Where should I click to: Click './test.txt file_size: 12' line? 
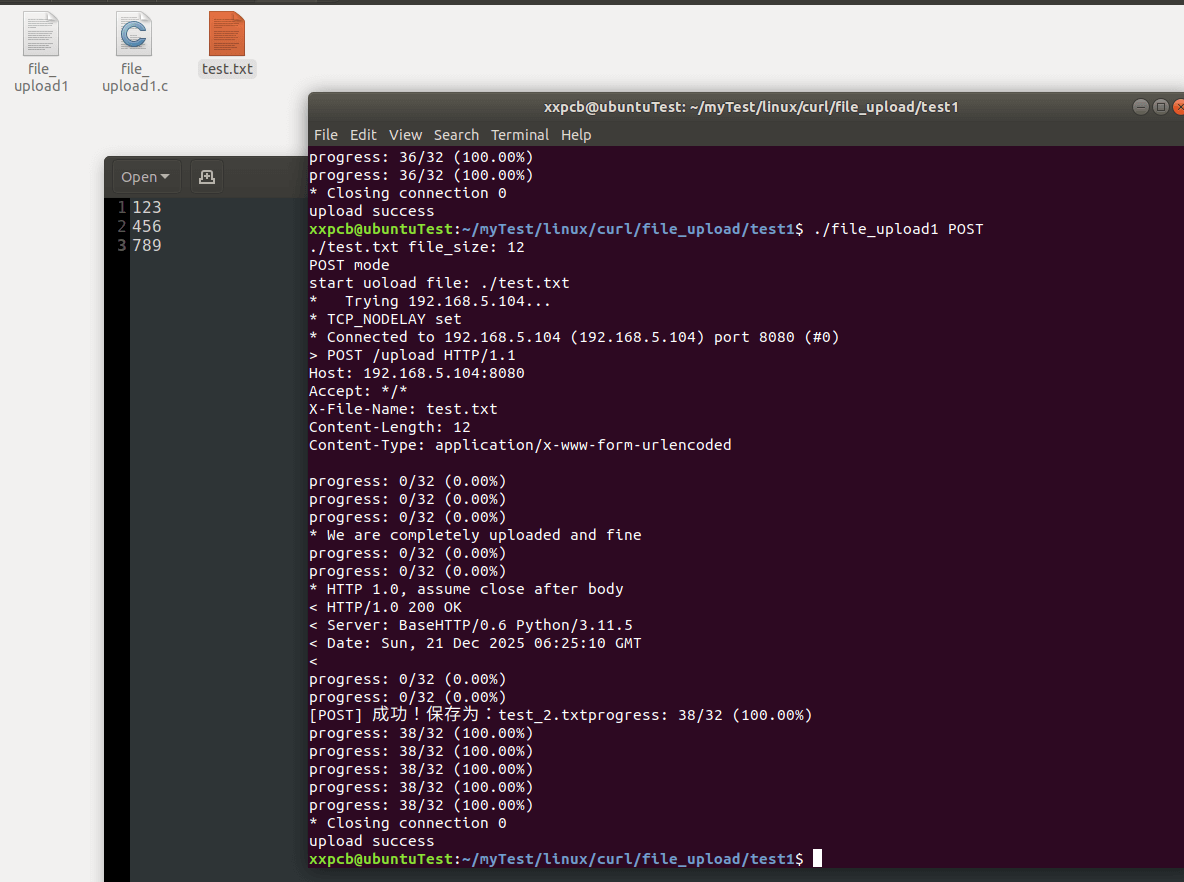pos(417,247)
